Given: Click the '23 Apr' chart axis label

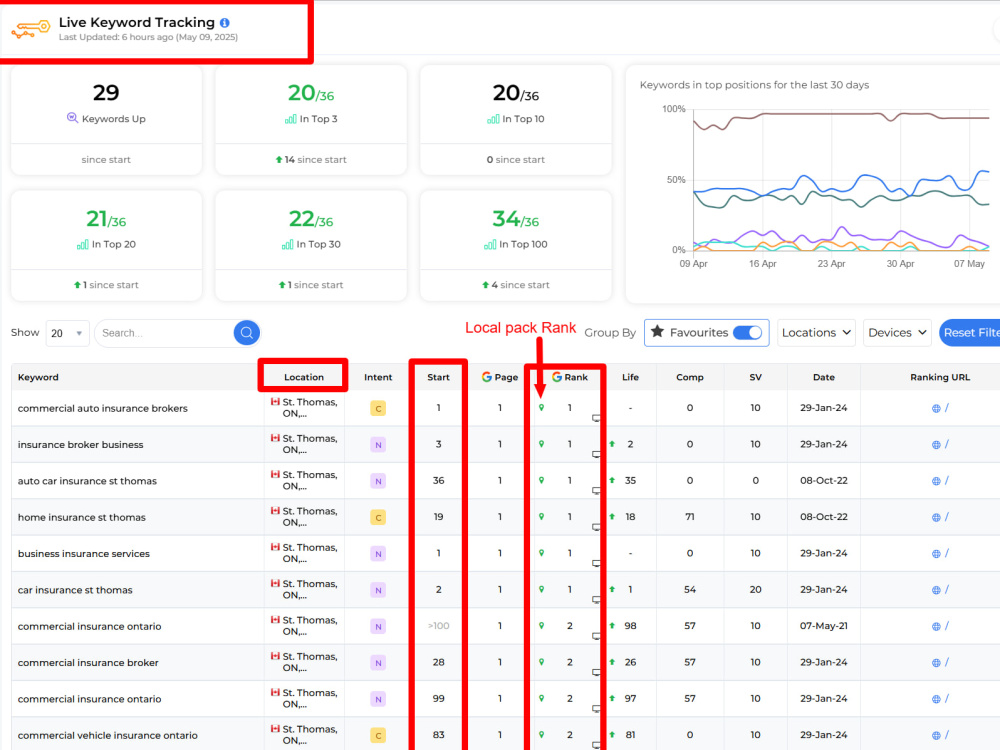Looking at the screenshot, I should (x=831, y=263).
